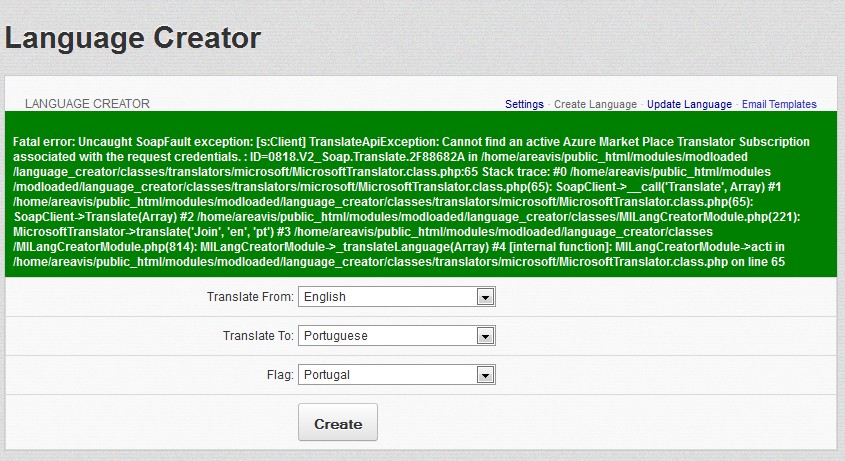
Task: Select the Portugal value shown in Flag
Action: [x=327, y=375]
